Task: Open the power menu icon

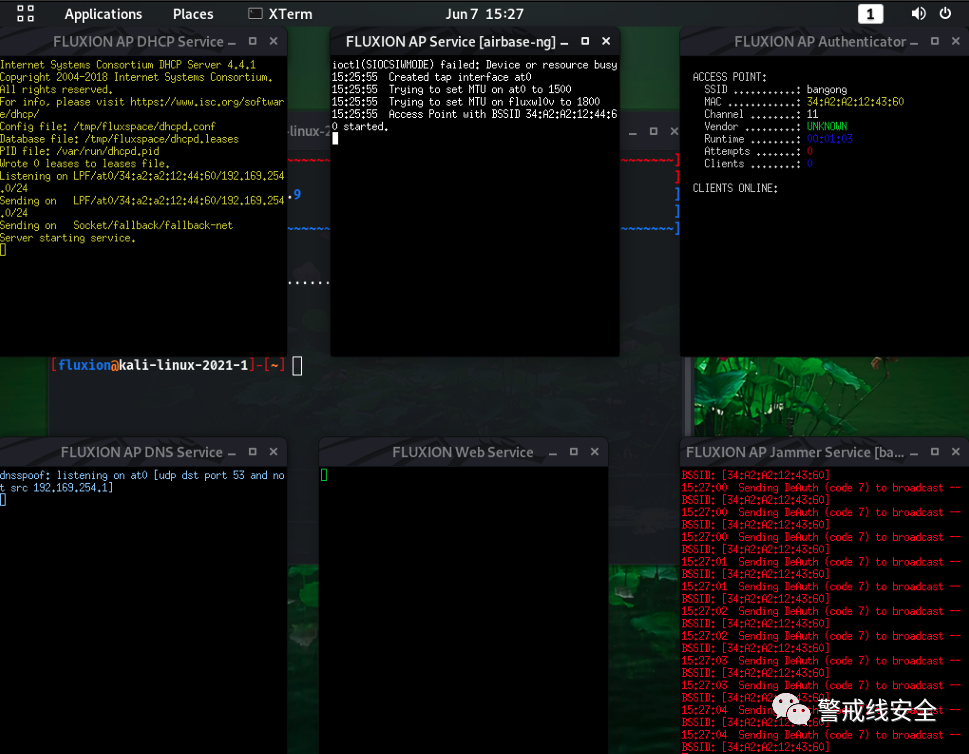Action: tap(946, 14)
